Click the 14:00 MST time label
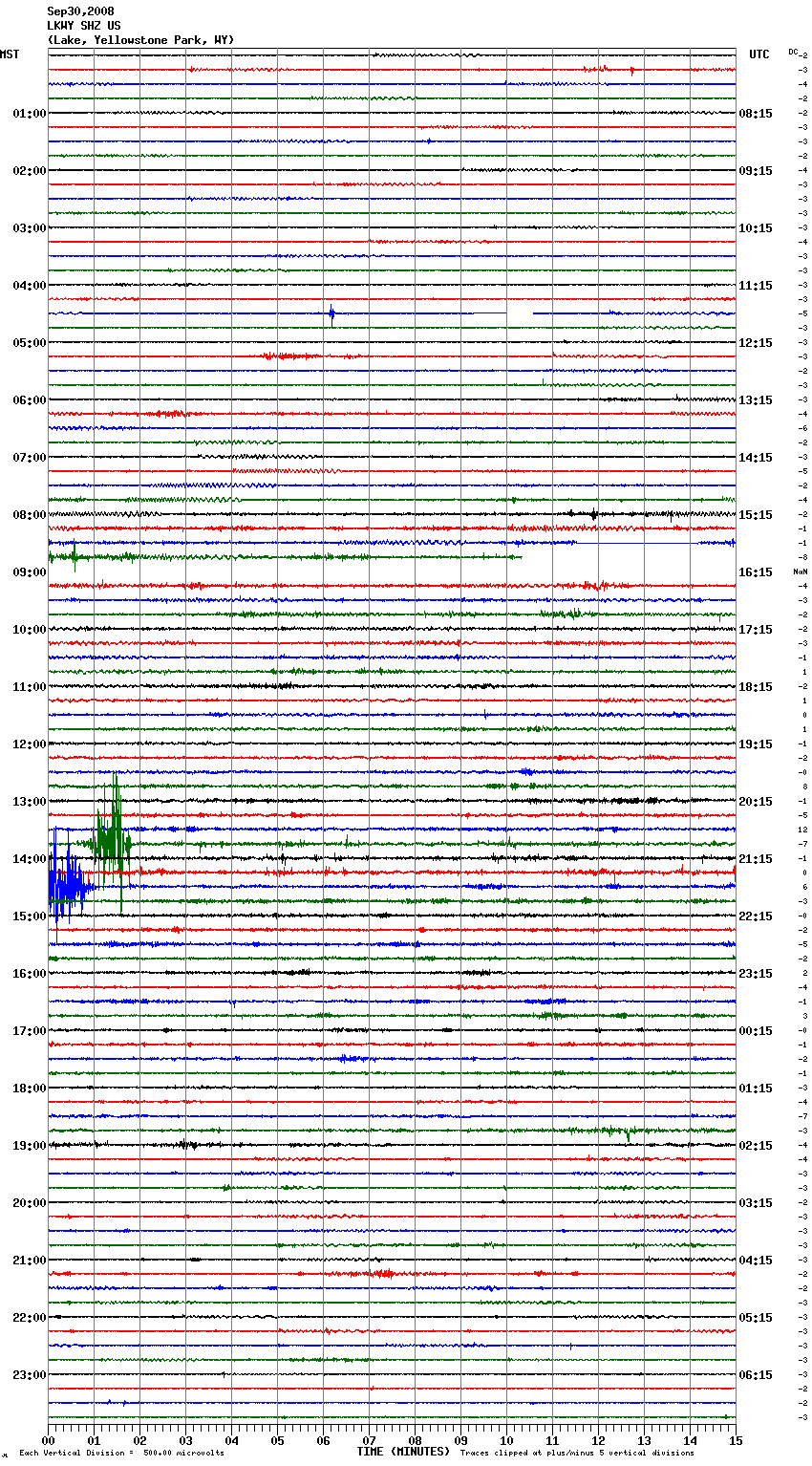 [x=30, y=859]
